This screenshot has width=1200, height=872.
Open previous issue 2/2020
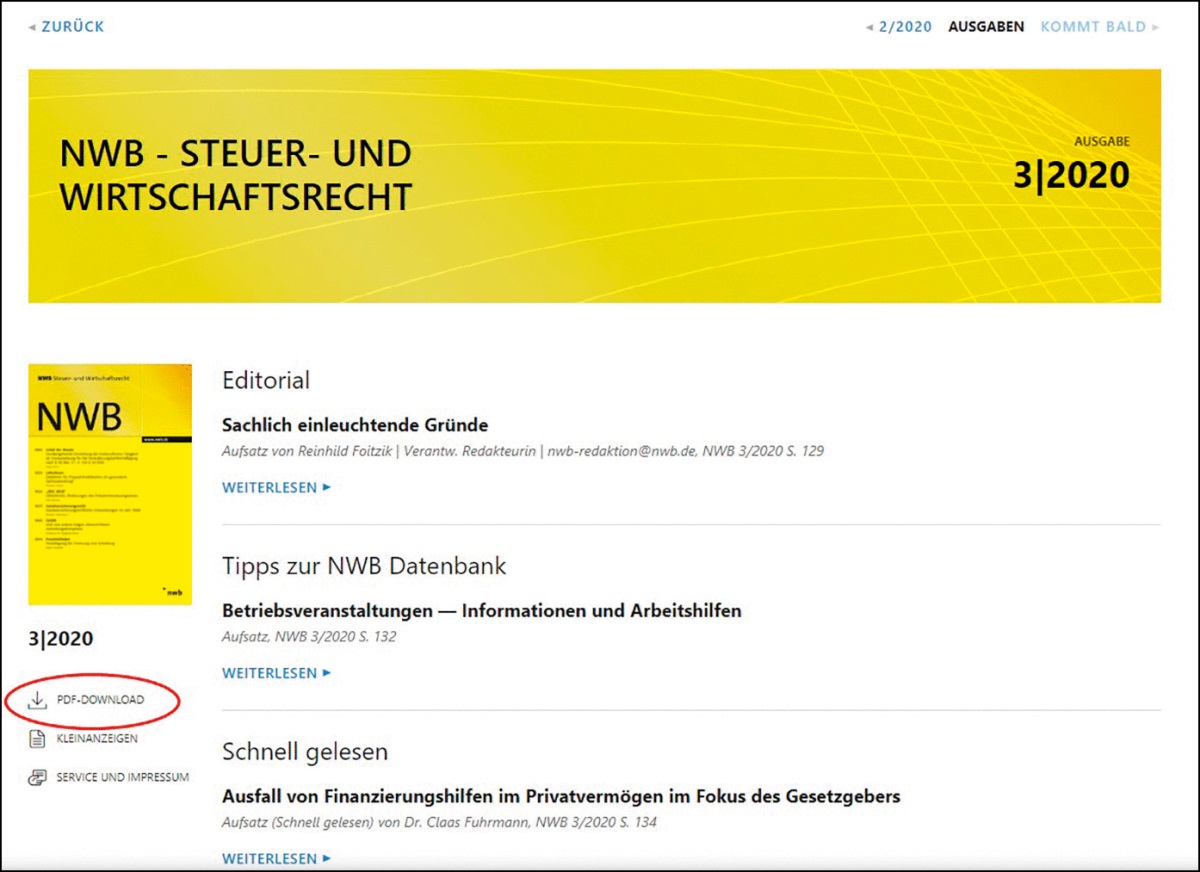pos(904,27)
